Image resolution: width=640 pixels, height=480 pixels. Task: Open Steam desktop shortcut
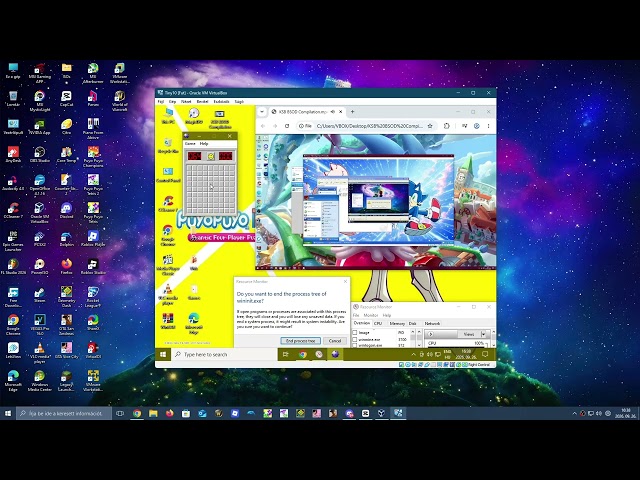(x=40, y=295)
